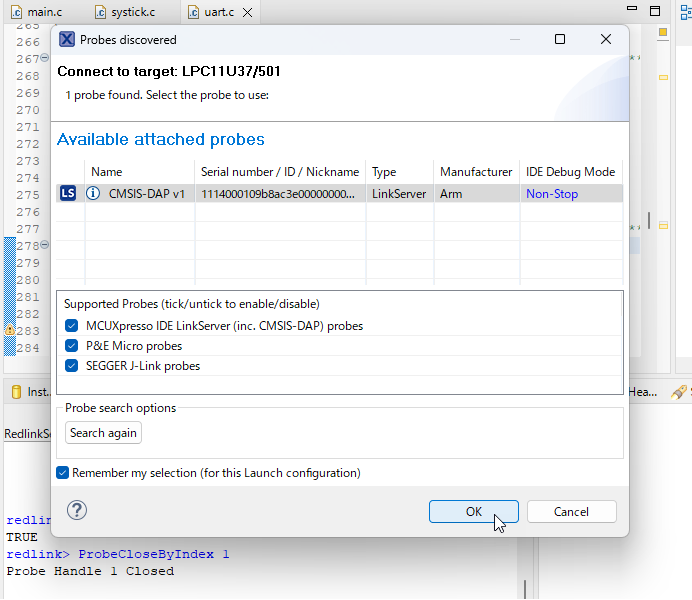Click Probe Handle 1 Closed console text
Viewport: 692px width, 600px height.
[x=90, y=571]
